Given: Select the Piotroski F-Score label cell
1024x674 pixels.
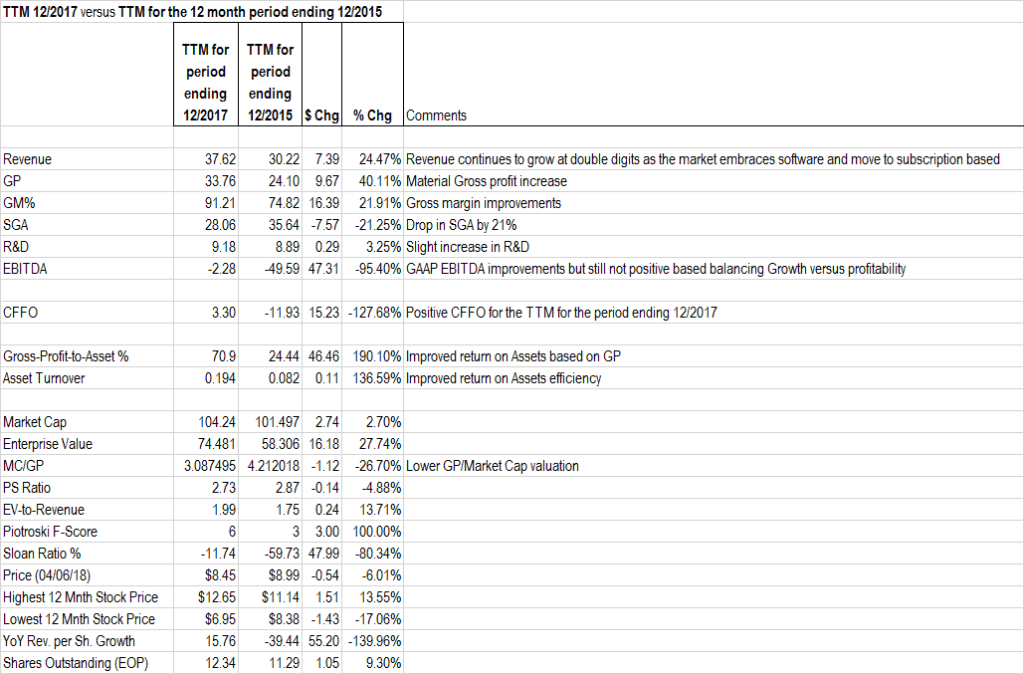Looking at the screenshot, I should tap(51, 532).
